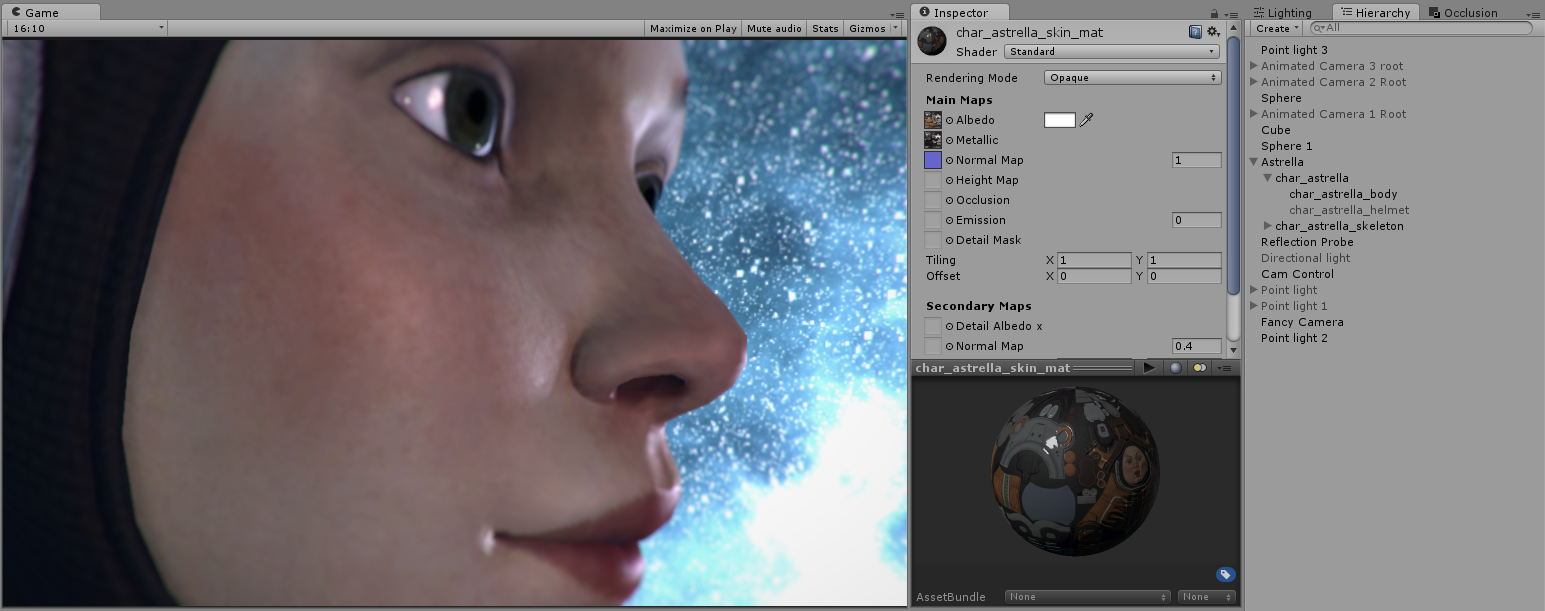Collapse the char_astrella child

1268,178
